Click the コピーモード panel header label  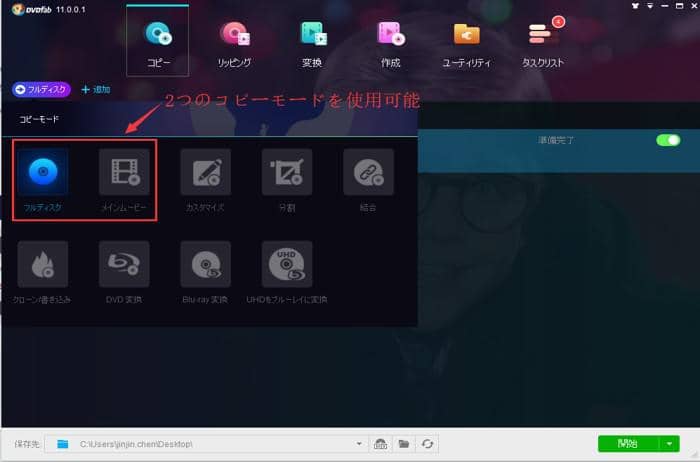click(39, 119)
